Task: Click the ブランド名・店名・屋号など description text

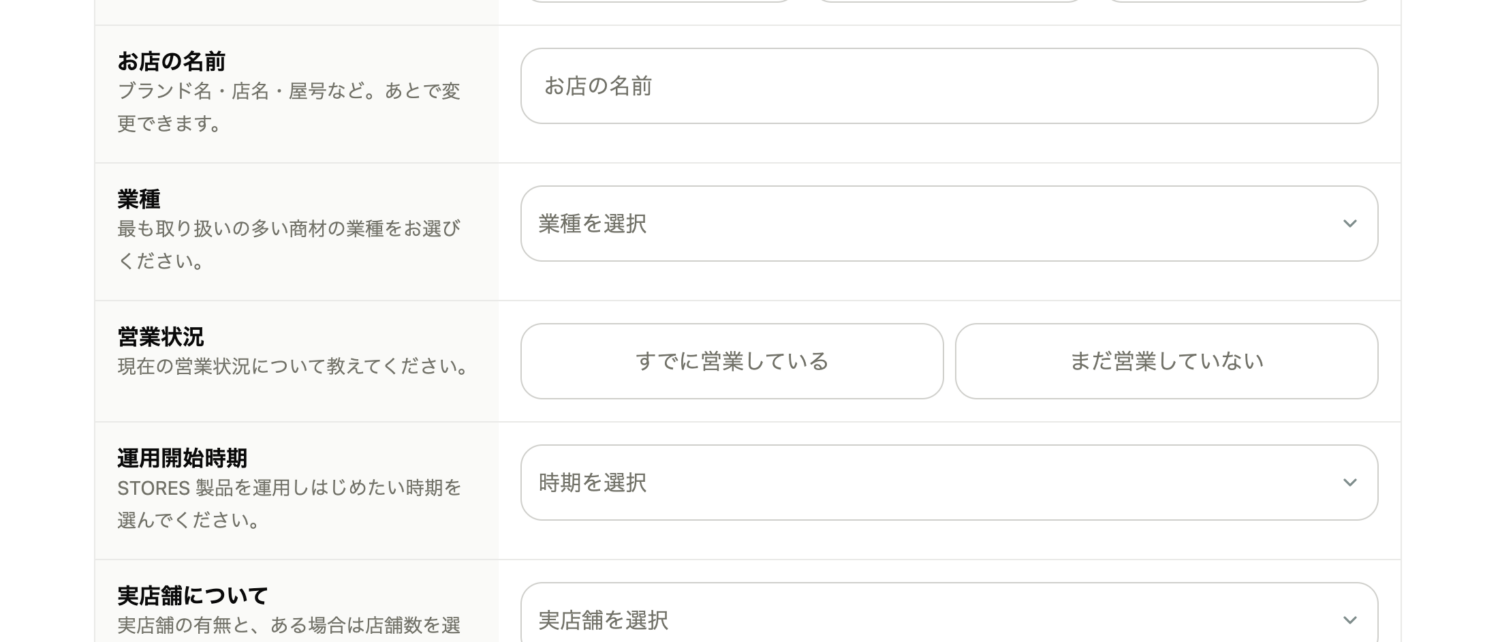Action: tap(289, 92)
